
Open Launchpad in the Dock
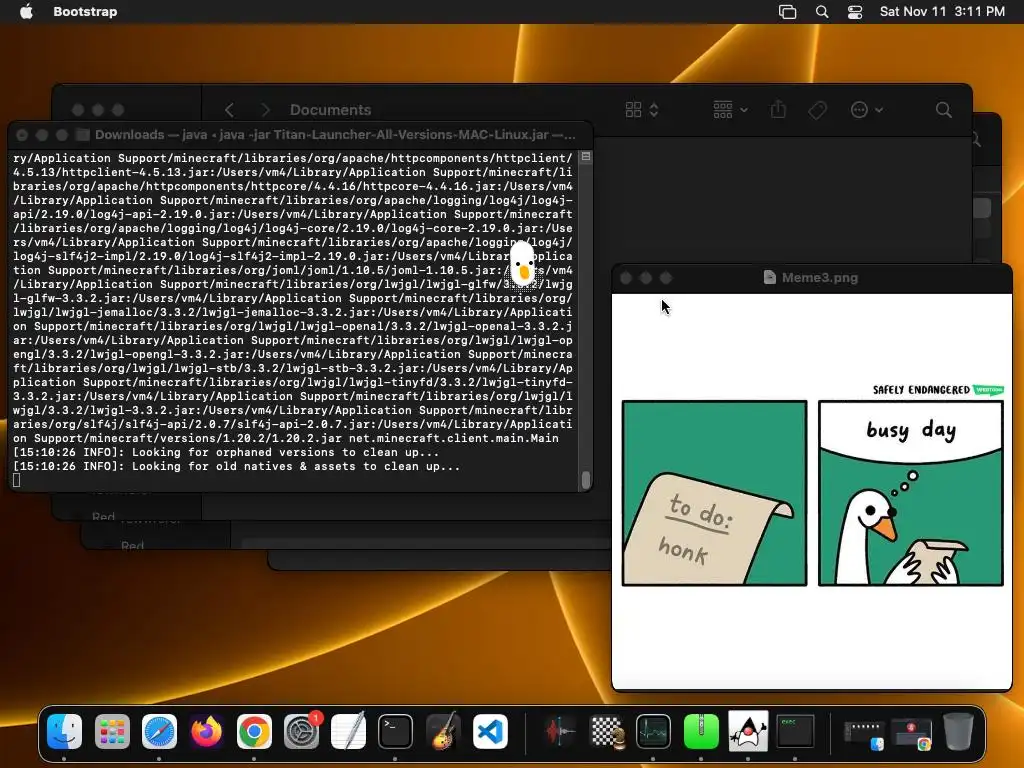[112, 731]
